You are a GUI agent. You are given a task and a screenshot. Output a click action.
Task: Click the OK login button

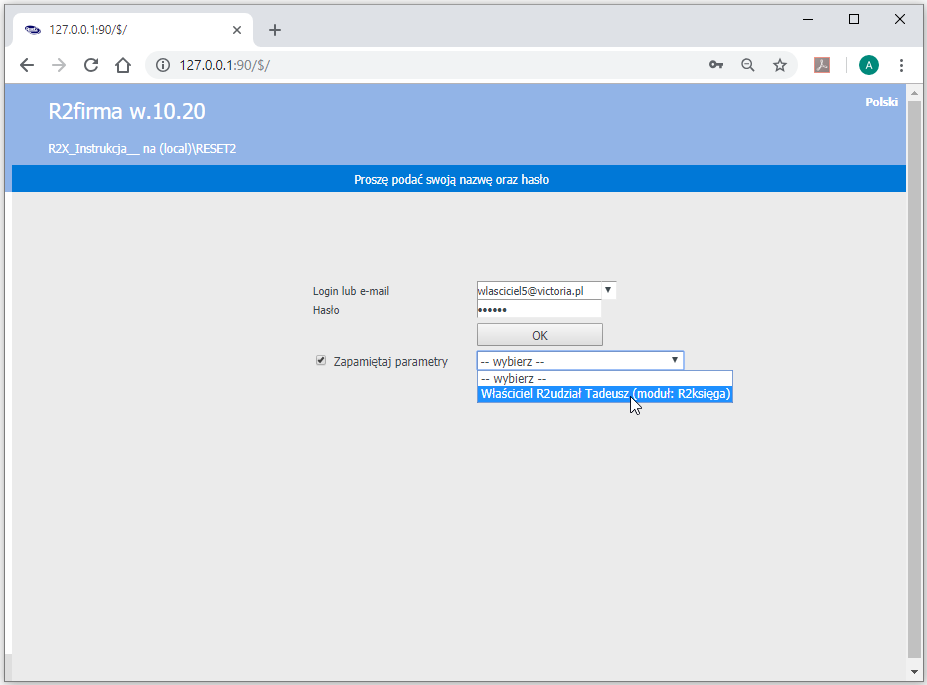tap(540, 335)
